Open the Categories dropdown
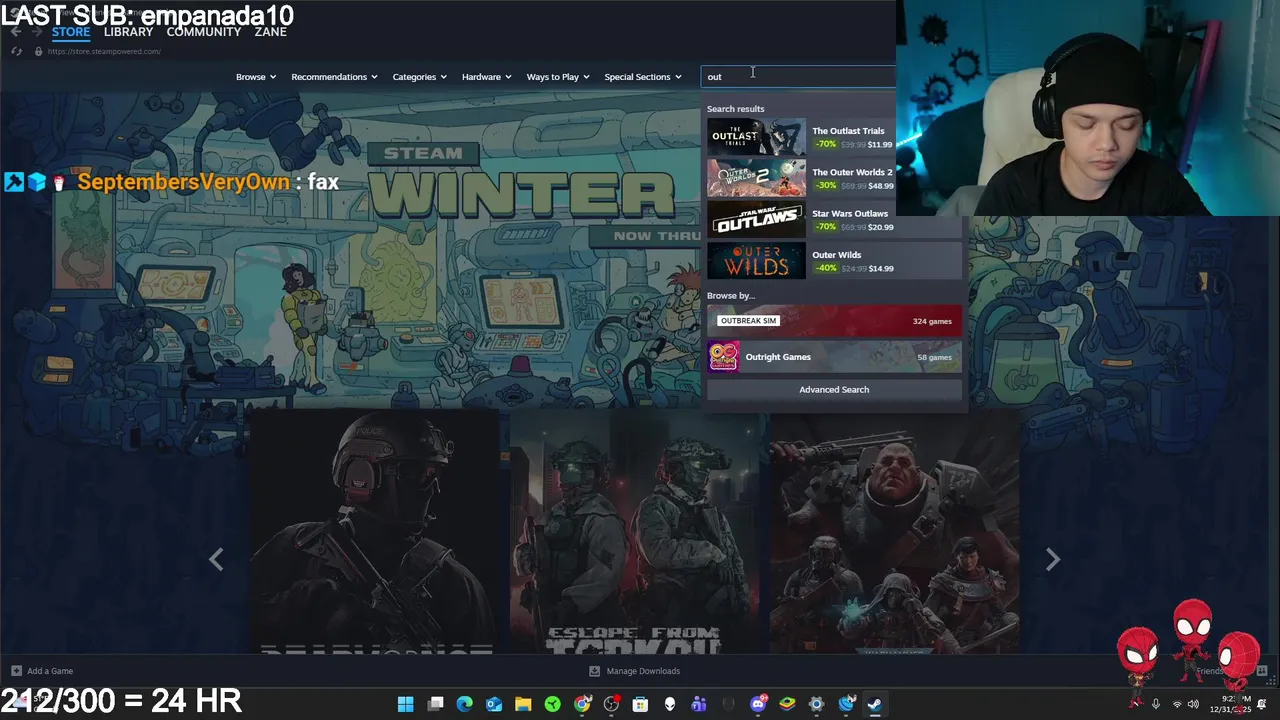The width and height of the screenshot is (1280, 720). [x=419, y=77]
